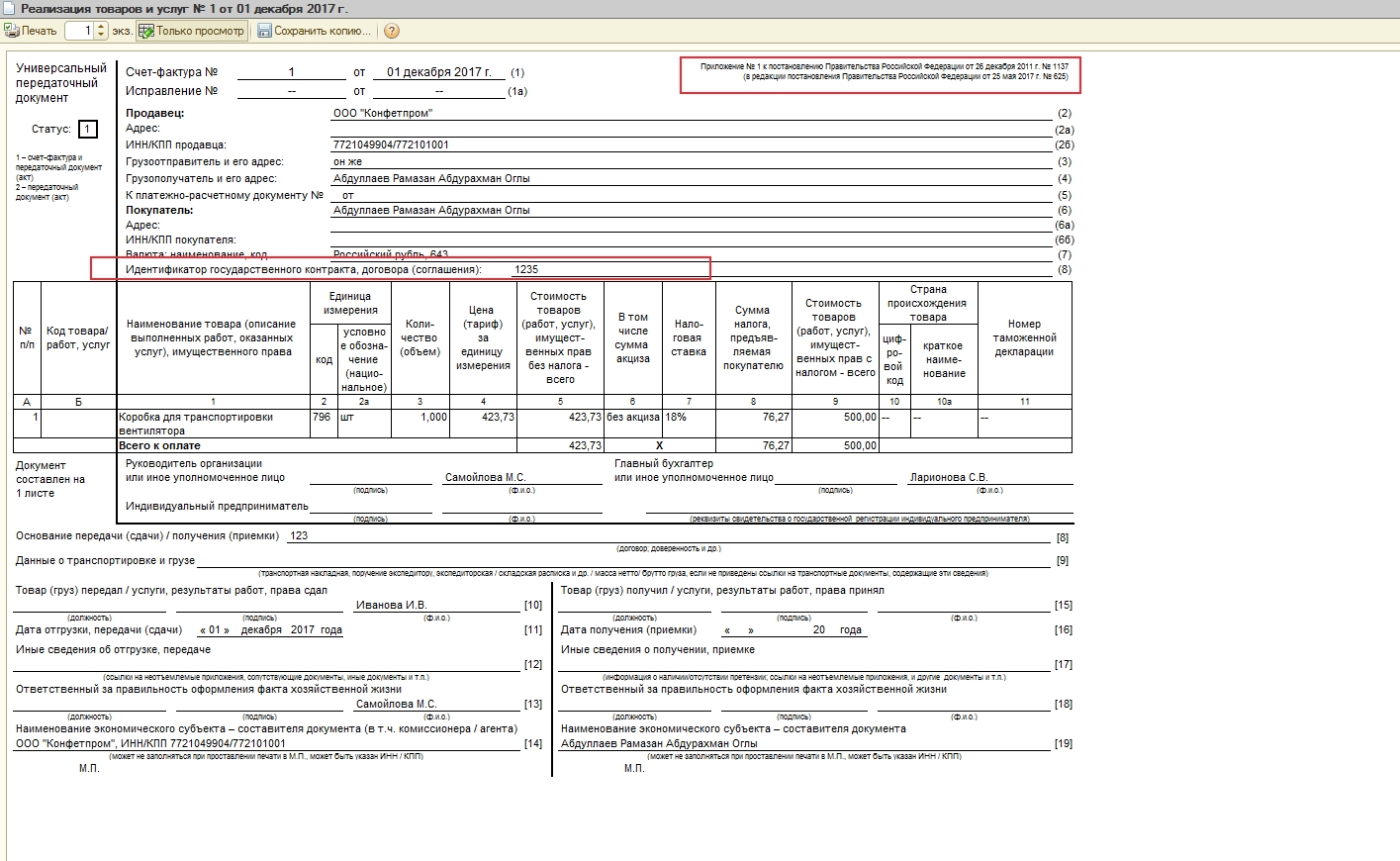Image resolution: width=1400 pixels, height=861 pixels.
Task: Click the document icon in the title bar
Action: [x=9, y=8]
